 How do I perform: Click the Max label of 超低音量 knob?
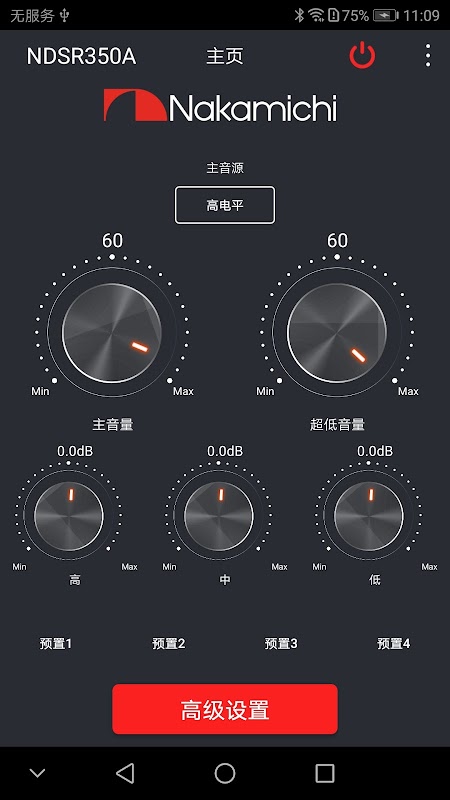pos(408,391)
